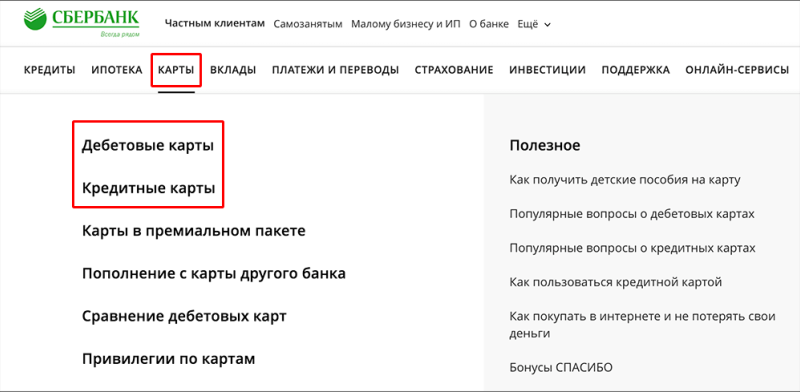Open the О банке page

(x=489, y=24)
